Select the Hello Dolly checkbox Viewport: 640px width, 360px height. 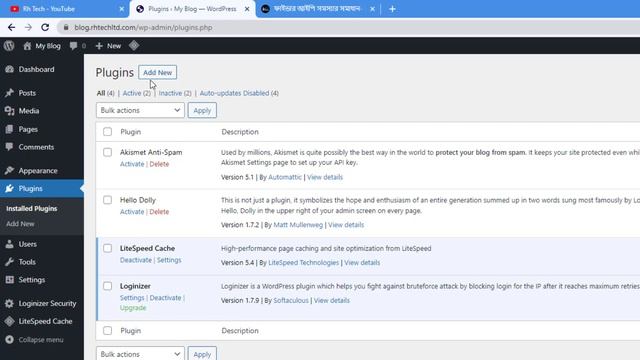[x=107, y=200]
